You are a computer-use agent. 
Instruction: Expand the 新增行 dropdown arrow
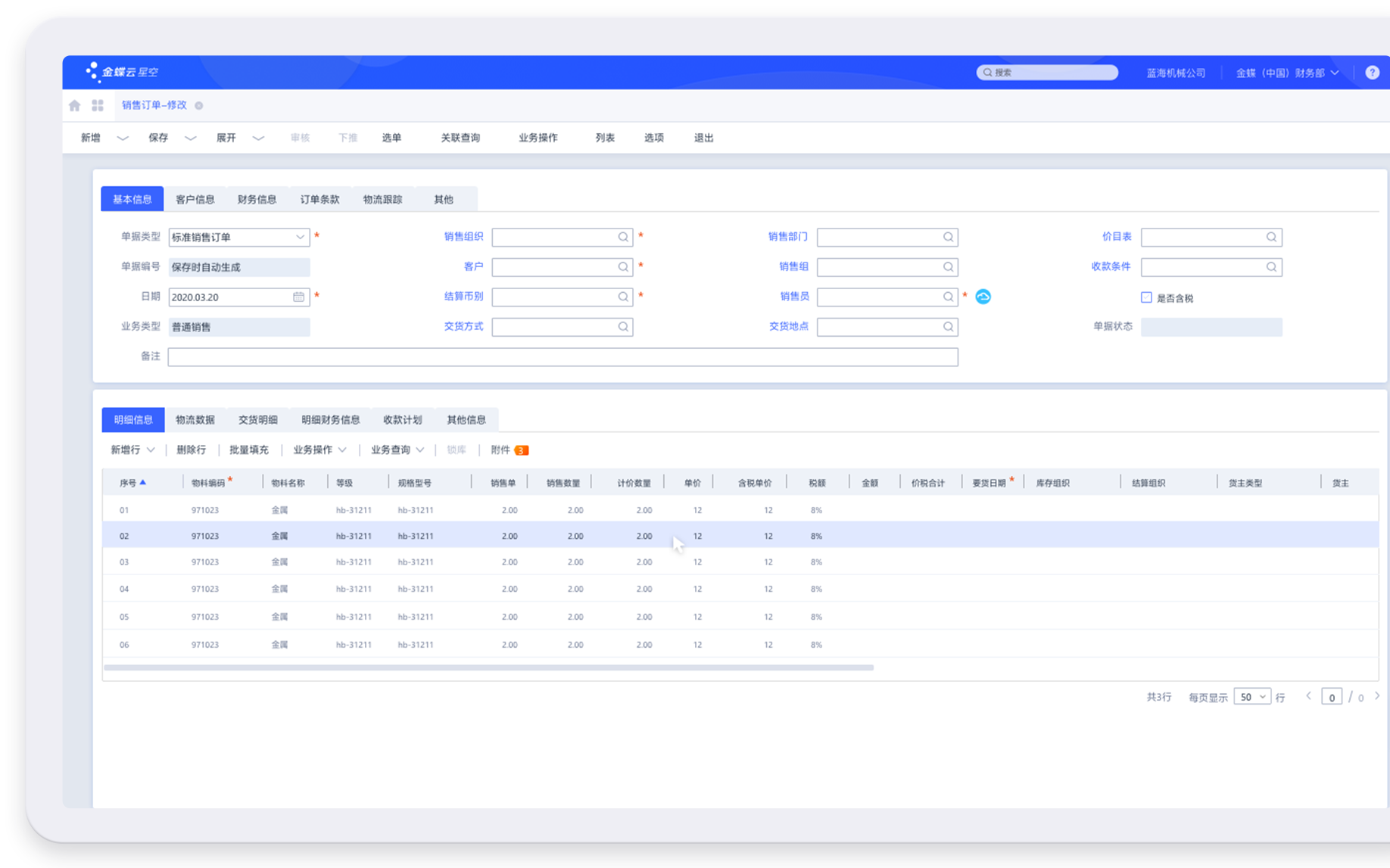click(x=151, y=450)
